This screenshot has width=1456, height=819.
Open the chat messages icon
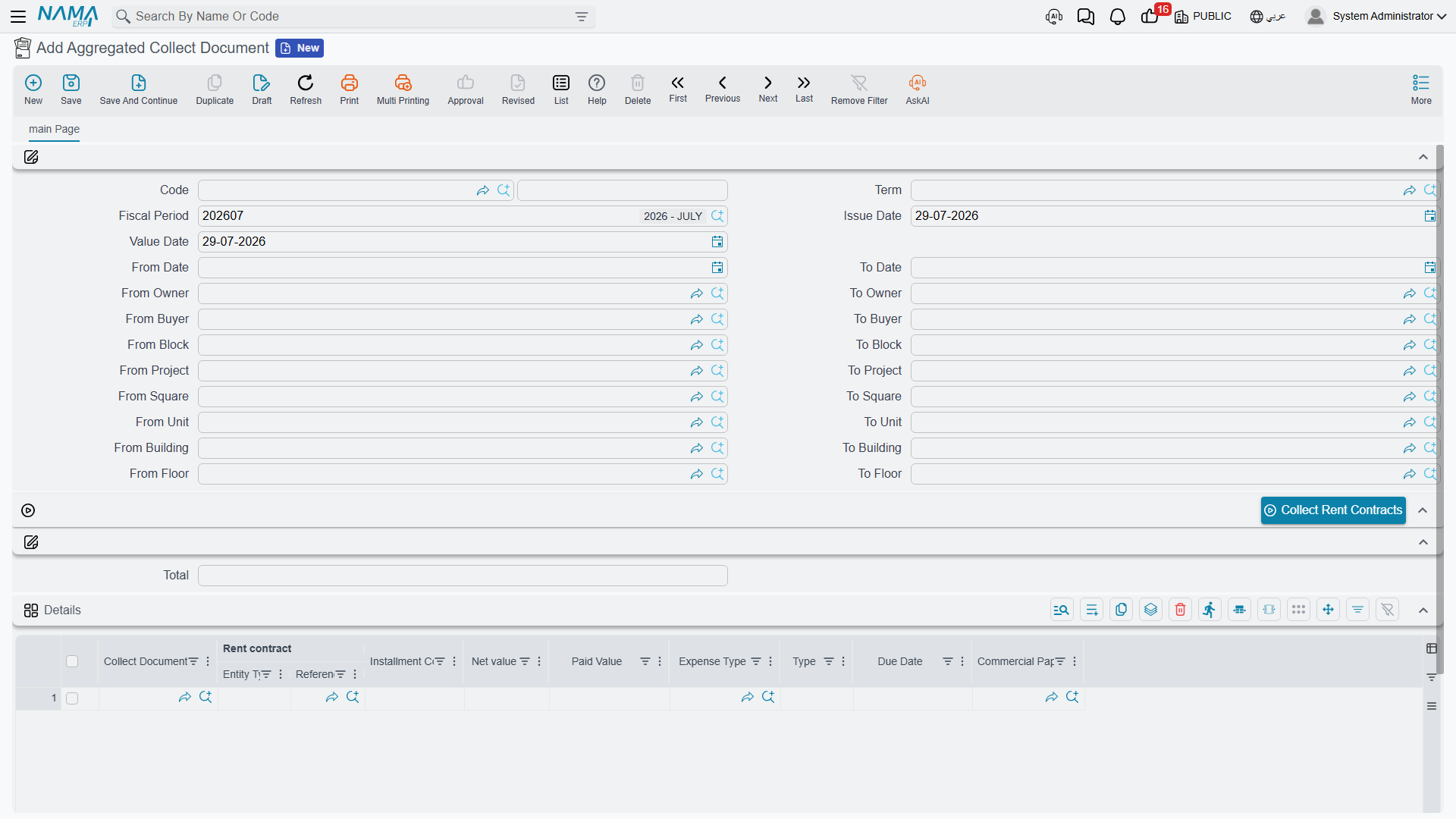point(1085,17)
